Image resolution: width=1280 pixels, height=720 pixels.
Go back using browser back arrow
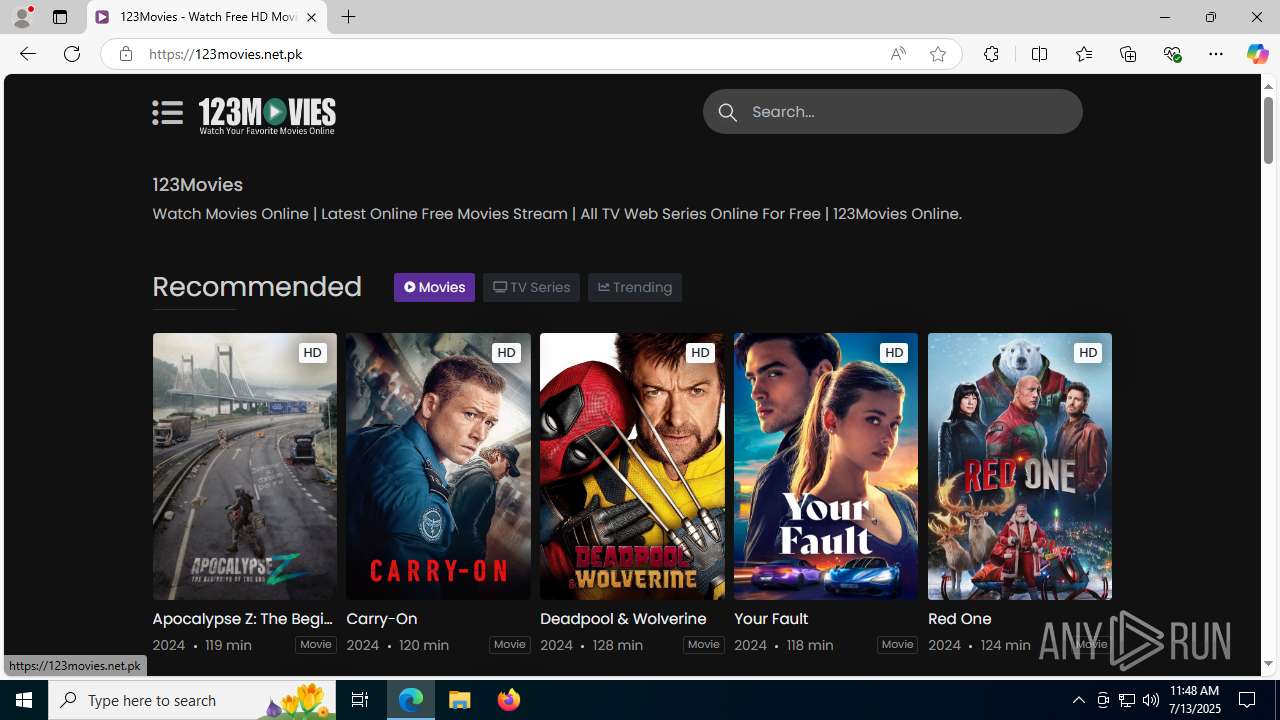[x=27, y=54]
